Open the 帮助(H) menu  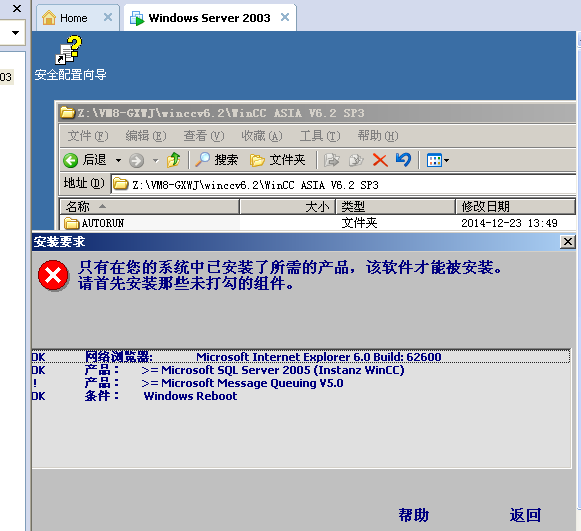click(x=378, y=136)
